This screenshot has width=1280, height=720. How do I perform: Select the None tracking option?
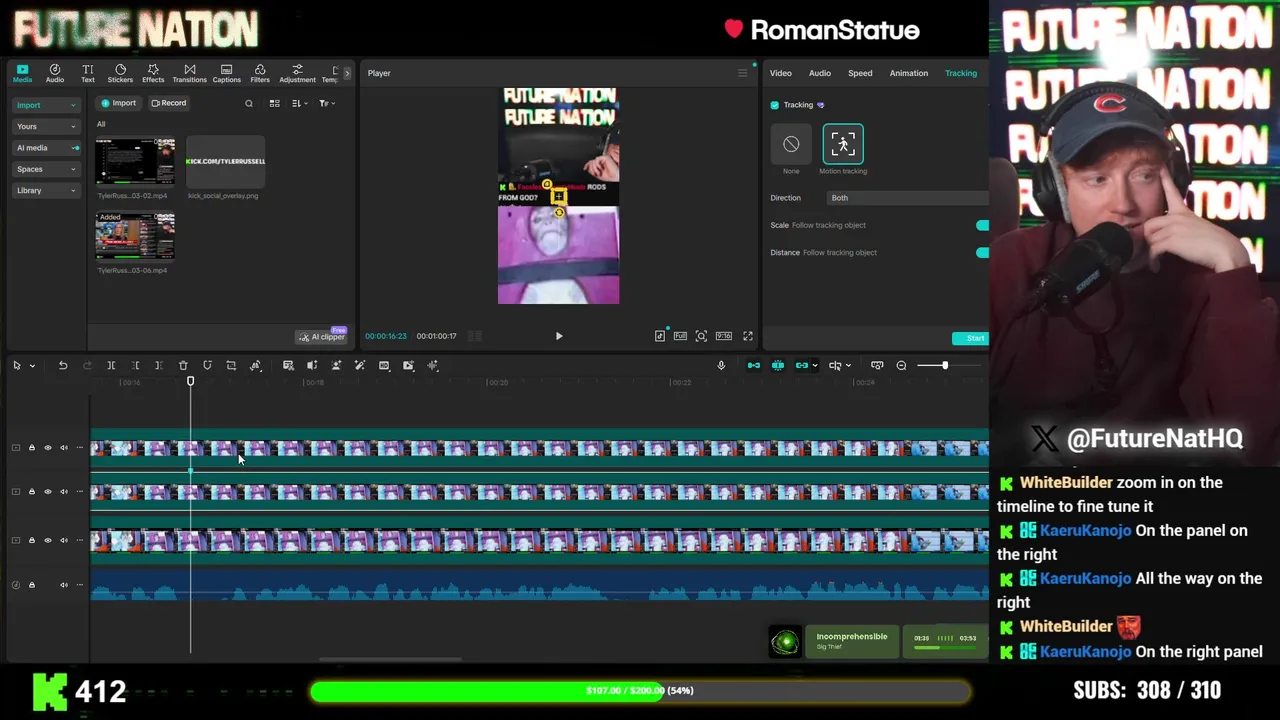pyautogui.click(x=791, y=144)
